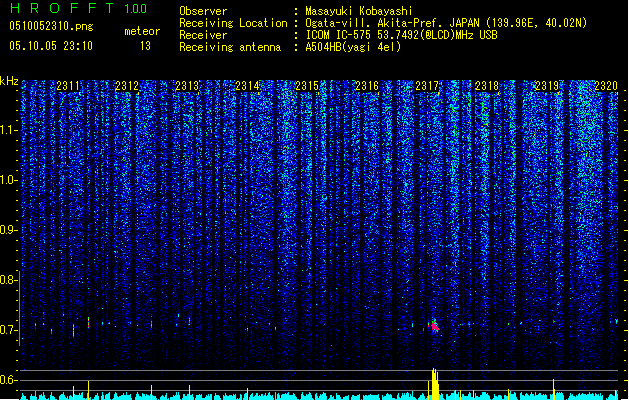The width and height of the screenshot is (629, 400).
Task: Click the HROFFT 1.0.0 title text
Action: tap(79, 8)
